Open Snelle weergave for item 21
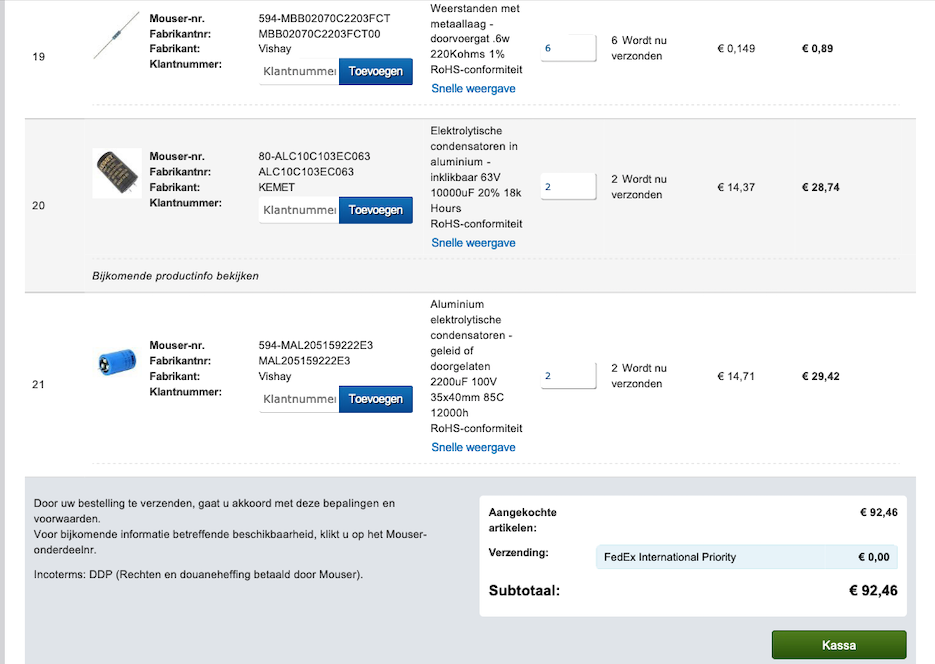Image resolution: width=935 pixels, height=664 pixels. pyautogui.click(x=473, y=447)
